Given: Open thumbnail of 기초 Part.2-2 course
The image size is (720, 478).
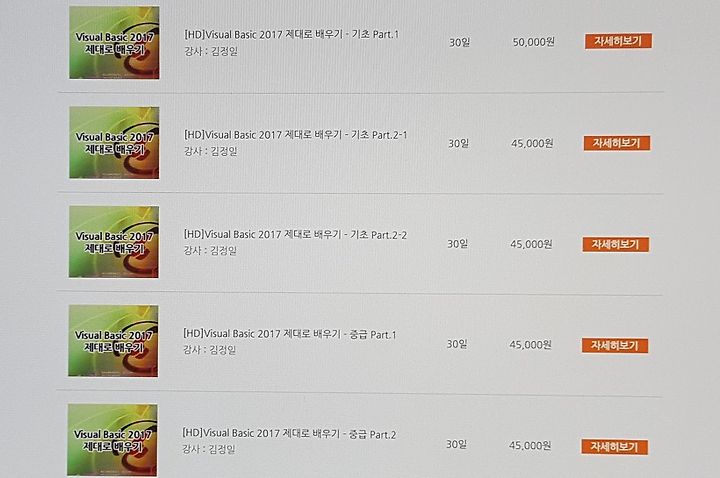Looking at the screenshot, I should (x=114, y=242).
